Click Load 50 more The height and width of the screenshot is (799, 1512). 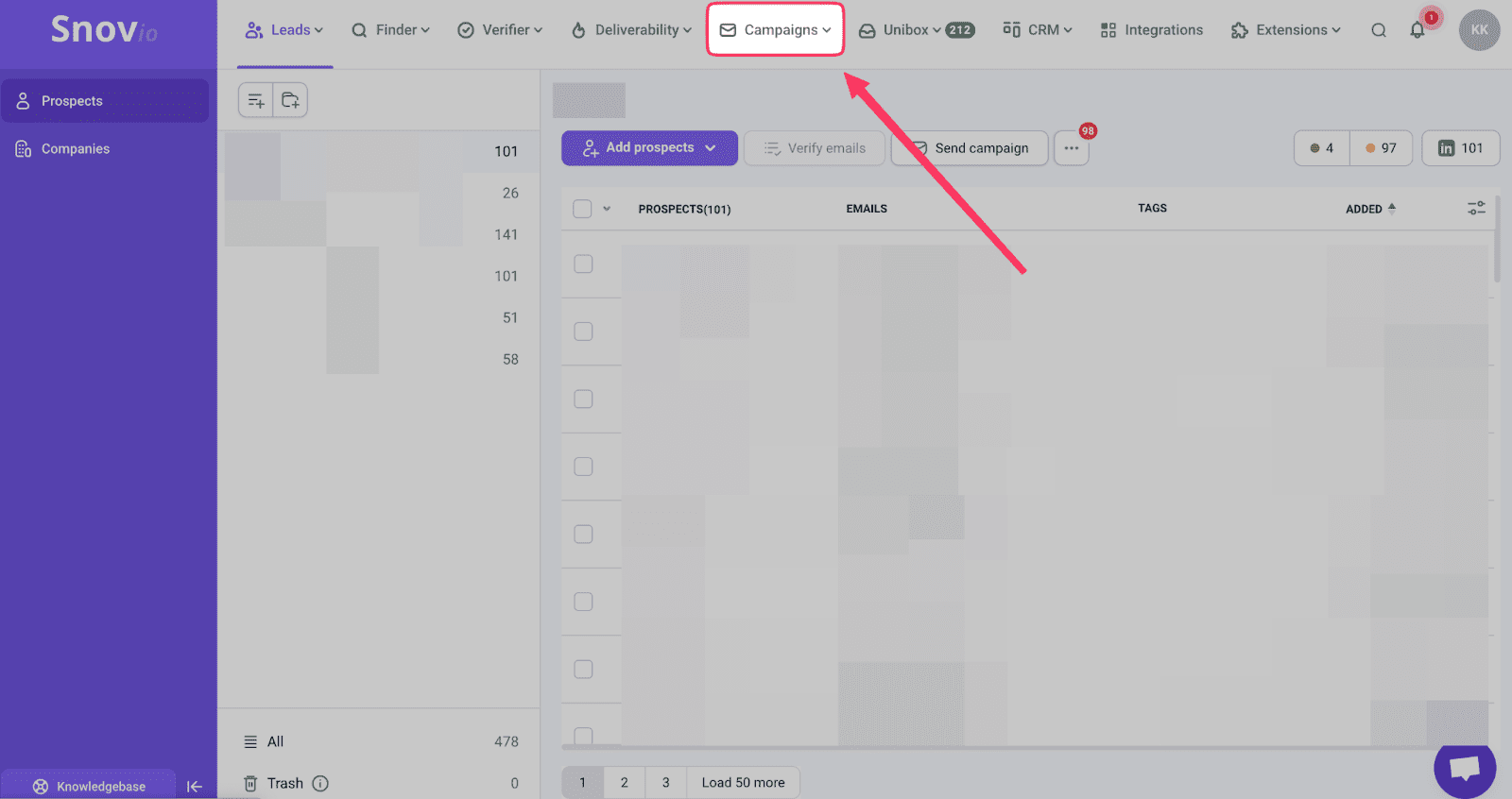(x=743, y=783)
